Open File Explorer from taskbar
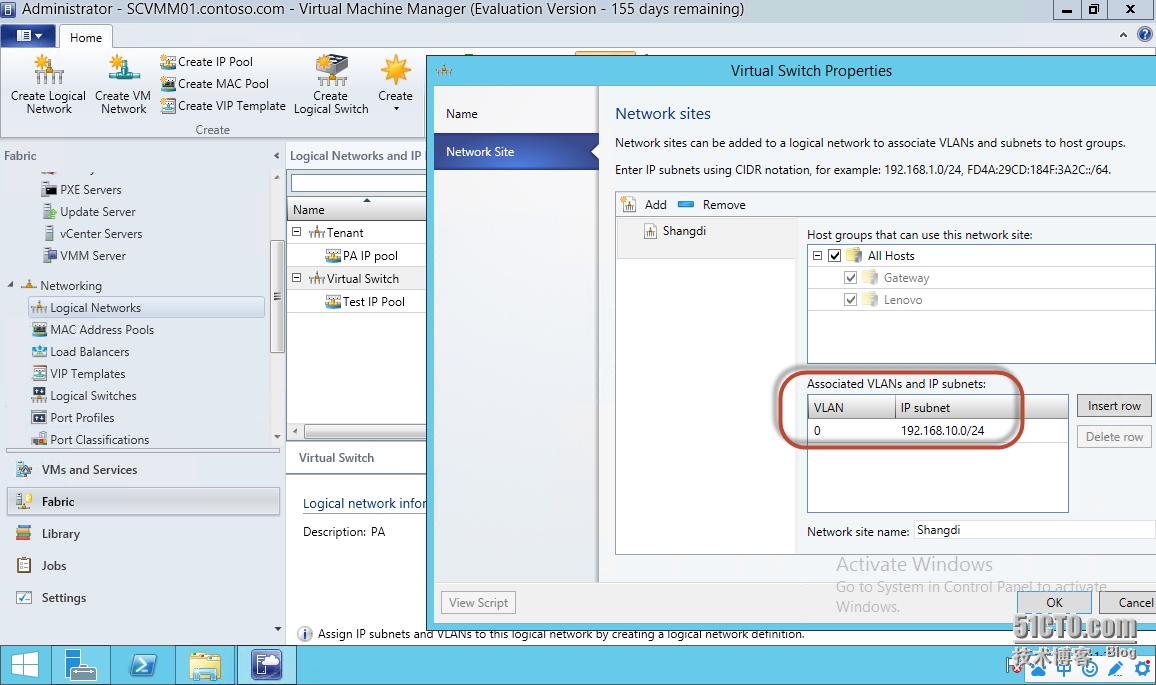Image resolution: width=1156 pixels, height=685 pixels. 205,665
